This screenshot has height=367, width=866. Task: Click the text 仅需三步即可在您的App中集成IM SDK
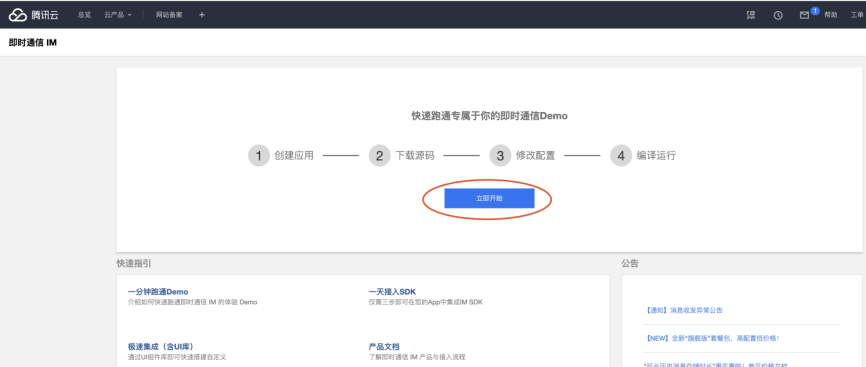(x=425, y=302)
